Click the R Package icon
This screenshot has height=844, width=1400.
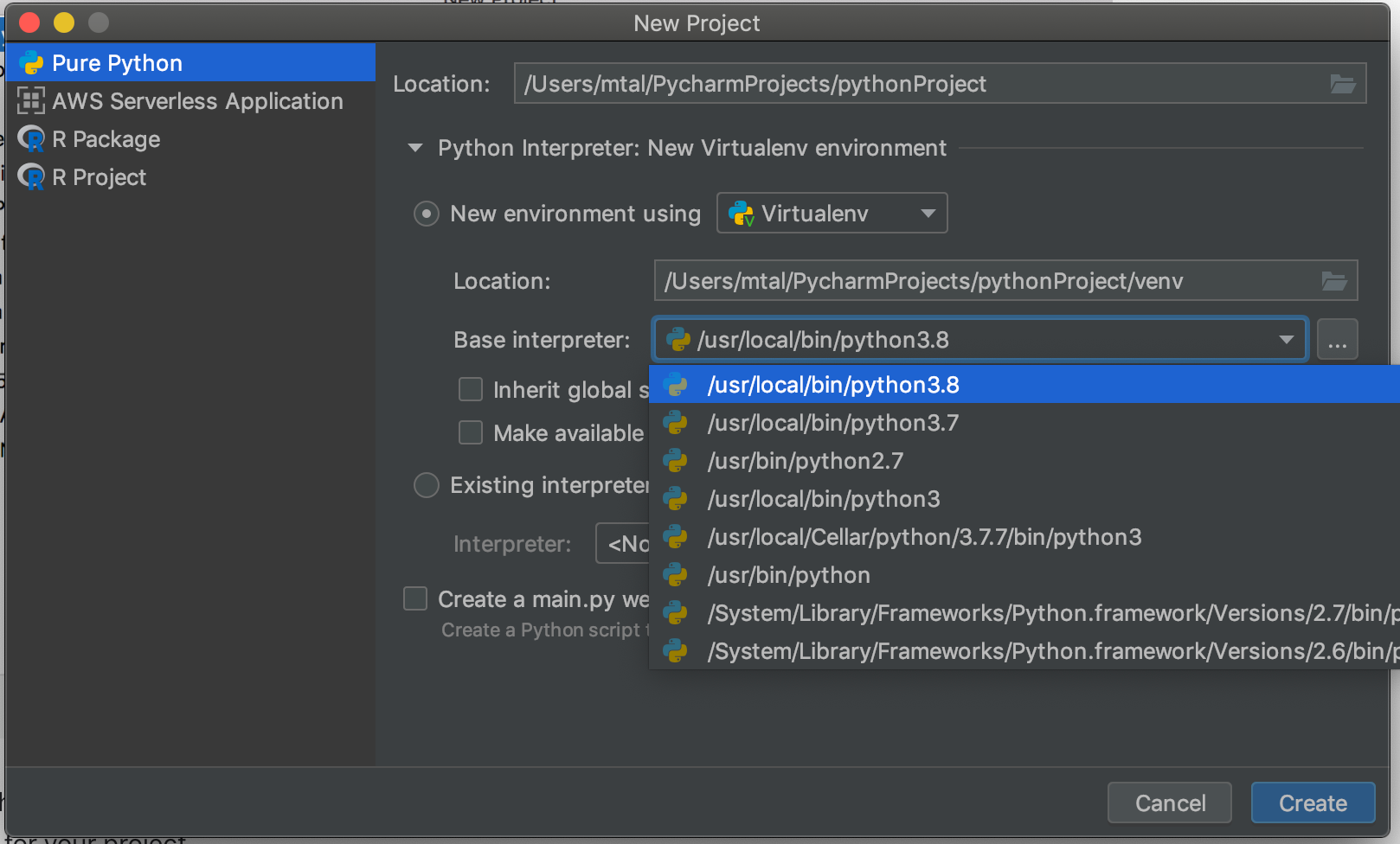tap(31, 139)
